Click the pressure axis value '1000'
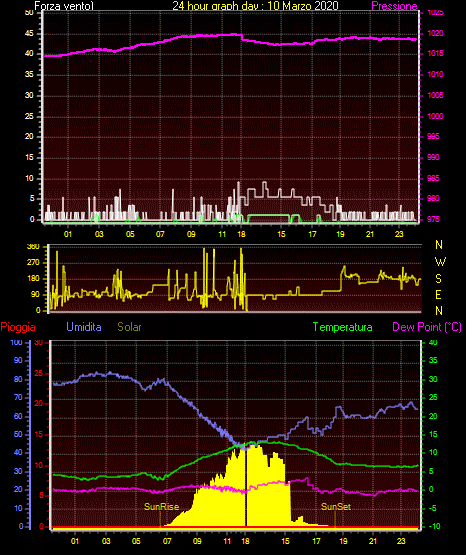 point(435,116)
